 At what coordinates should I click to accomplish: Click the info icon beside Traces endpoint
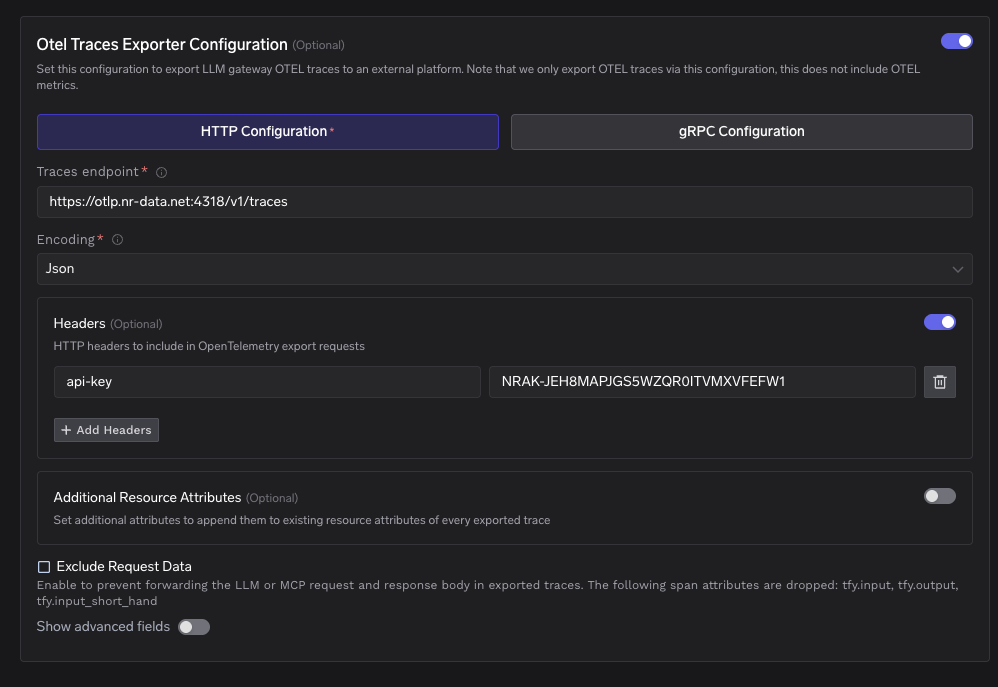pyautogui.click(x=162, y=173)
